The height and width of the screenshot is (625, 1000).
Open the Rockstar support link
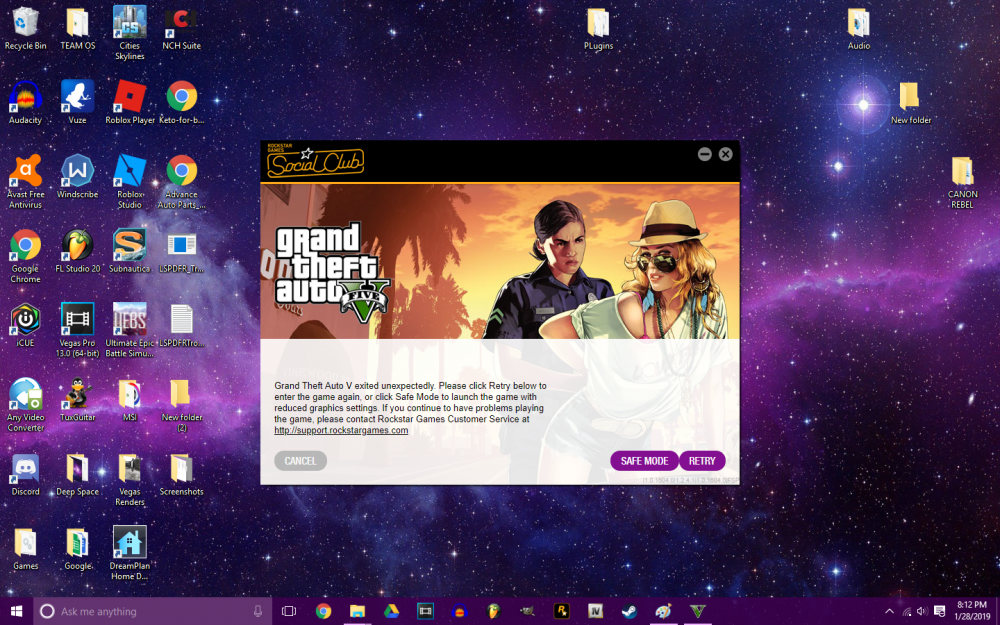point(341,429)
